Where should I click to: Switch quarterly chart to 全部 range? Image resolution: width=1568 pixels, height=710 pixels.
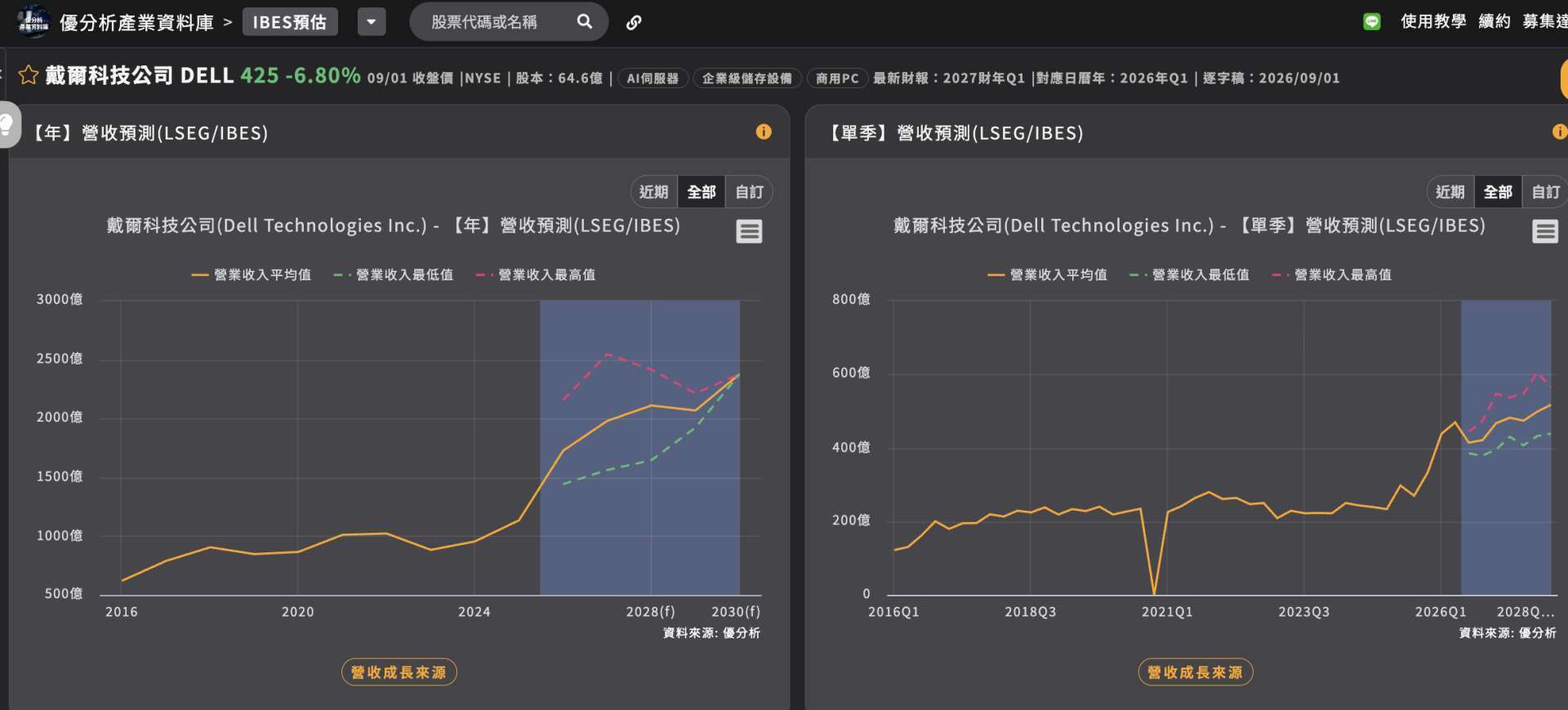[1499, 192]
